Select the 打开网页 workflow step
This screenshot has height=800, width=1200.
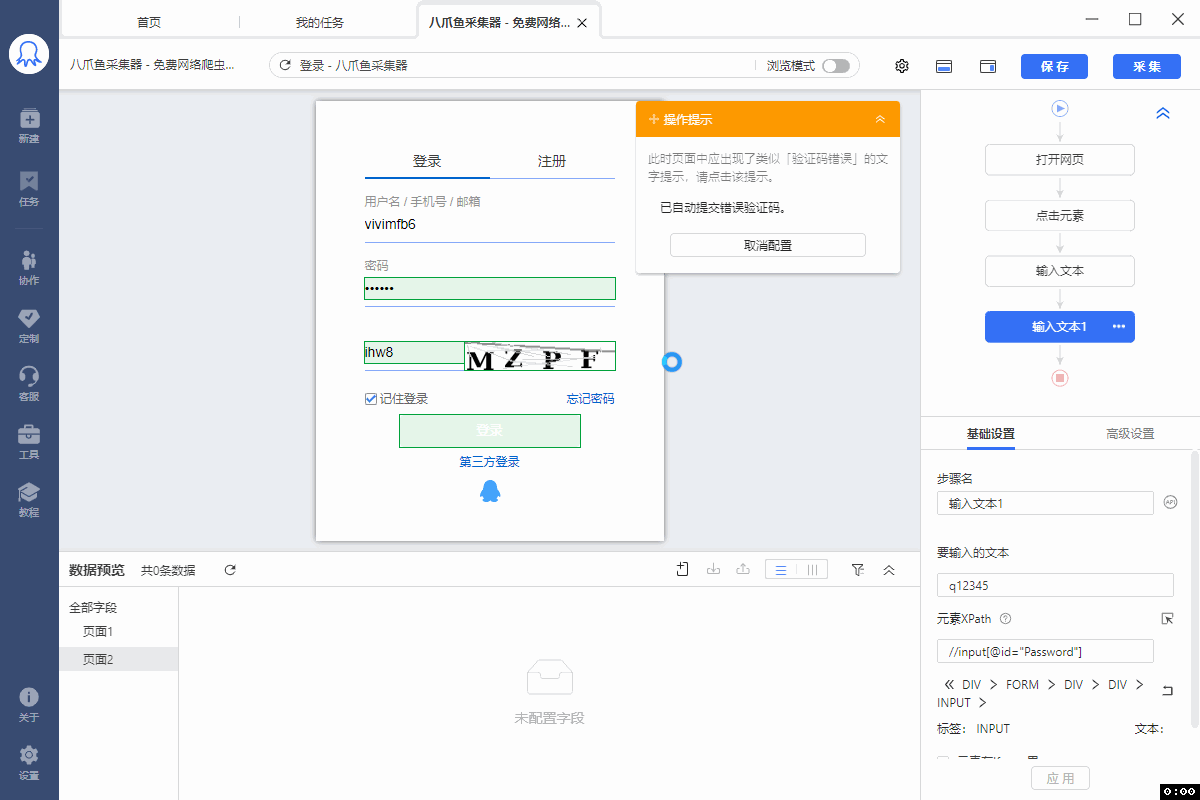tap(1060, 160)
